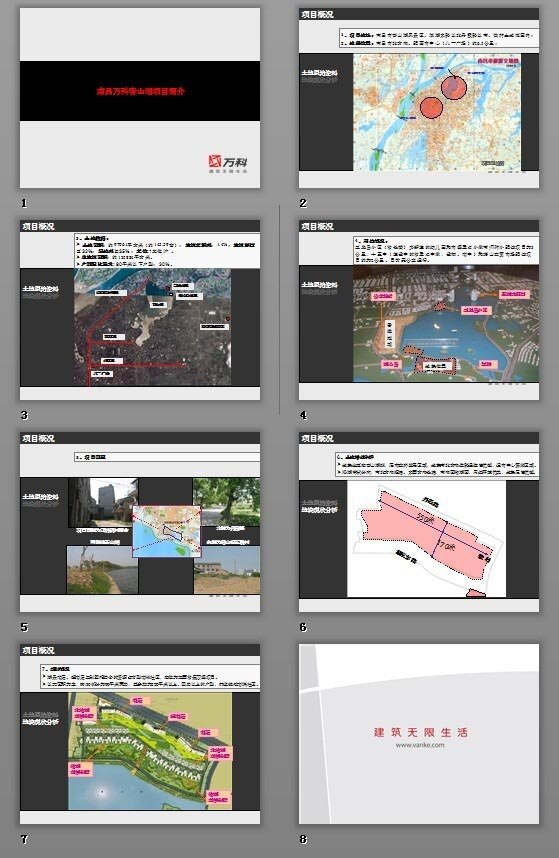Click the red title text on slide 1
Viewport: 559px width, 858px height.
point(141,91)
